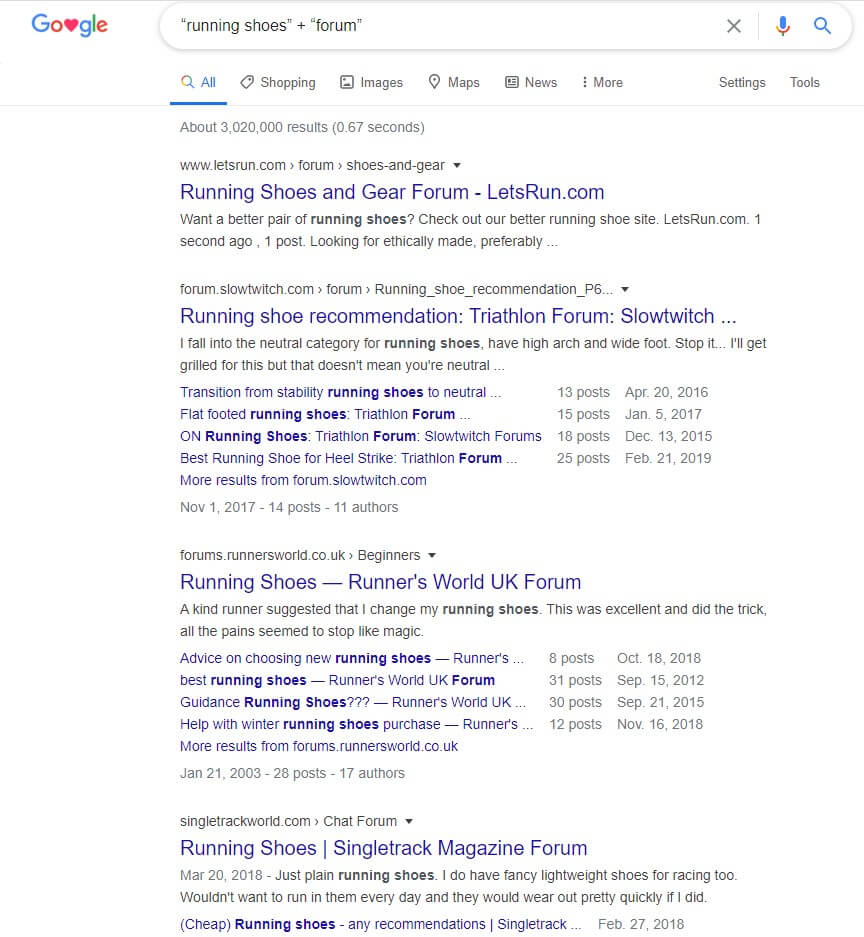Screen dimensions: 864x937
Task: Open Best Running Shoe for Heel Strike sitelink
Action: coord(349,458)
